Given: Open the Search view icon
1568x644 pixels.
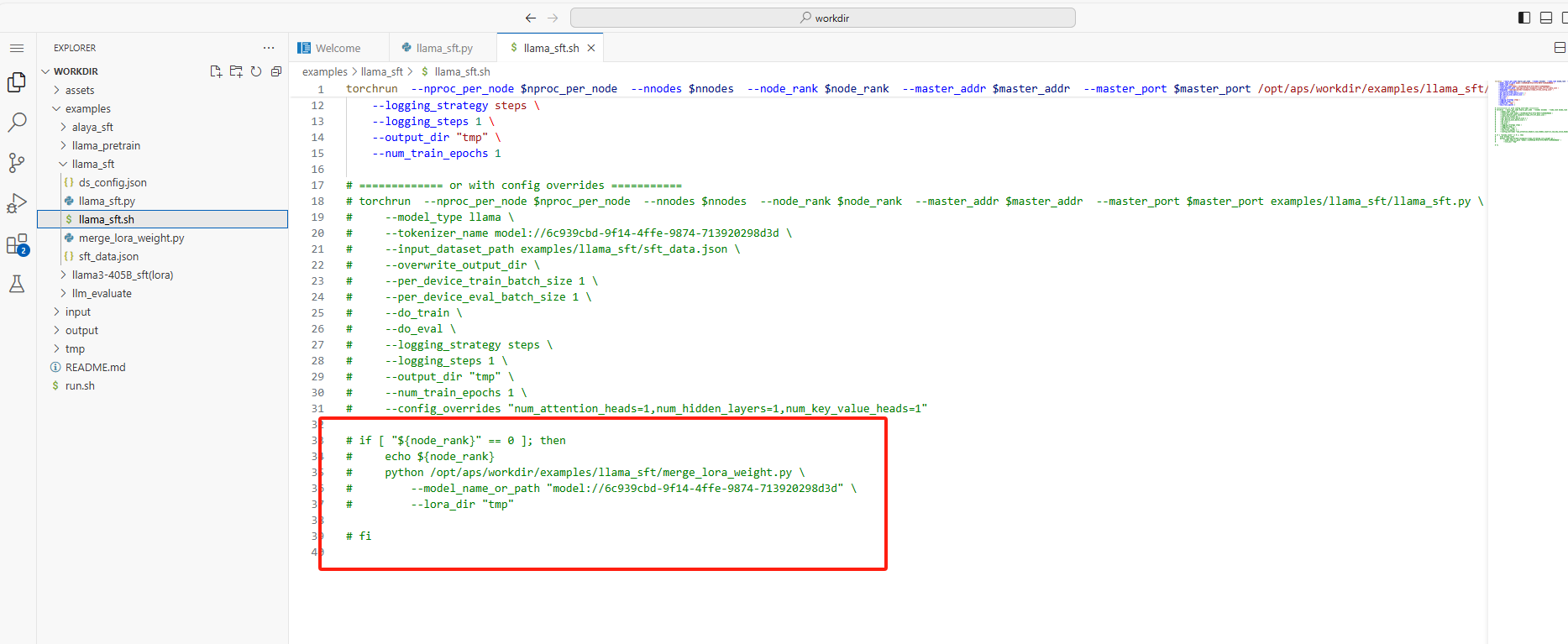Looking at the screenshot, I should coord(17,123).
